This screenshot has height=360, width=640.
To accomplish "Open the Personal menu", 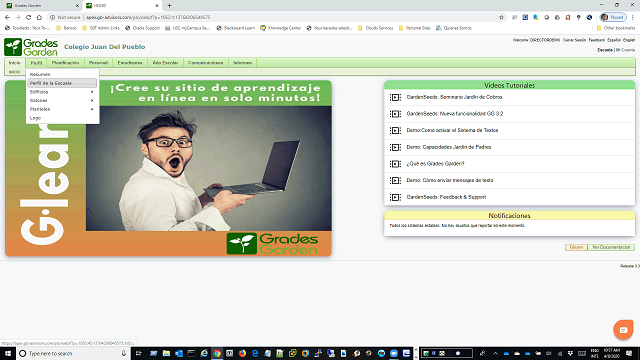I will click(98, 63).
